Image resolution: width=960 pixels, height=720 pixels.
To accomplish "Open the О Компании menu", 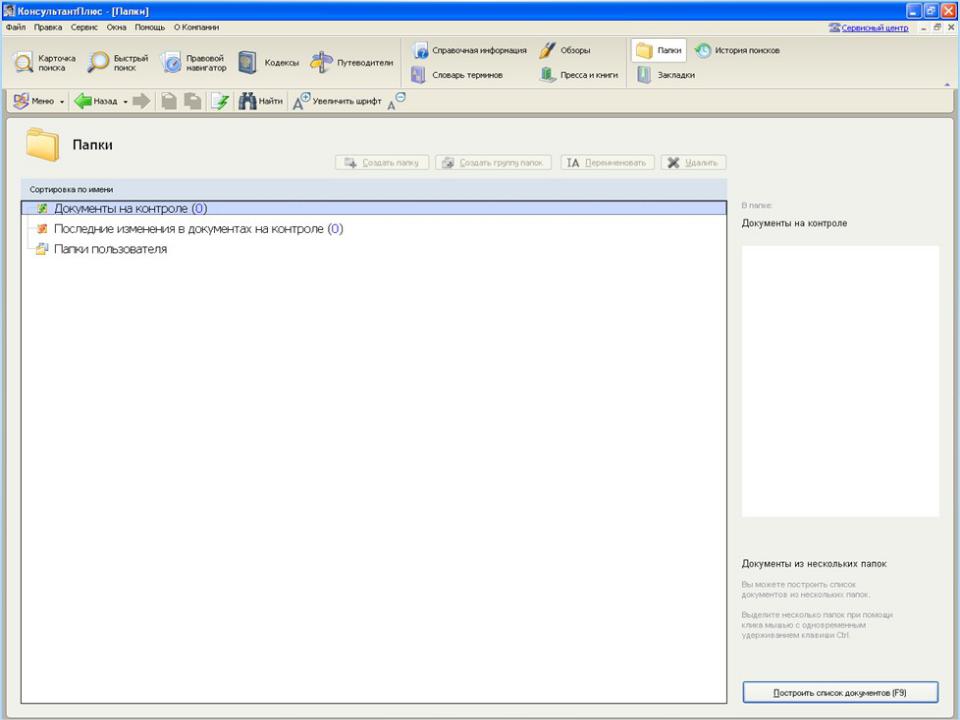I will (x=196, y=27).
